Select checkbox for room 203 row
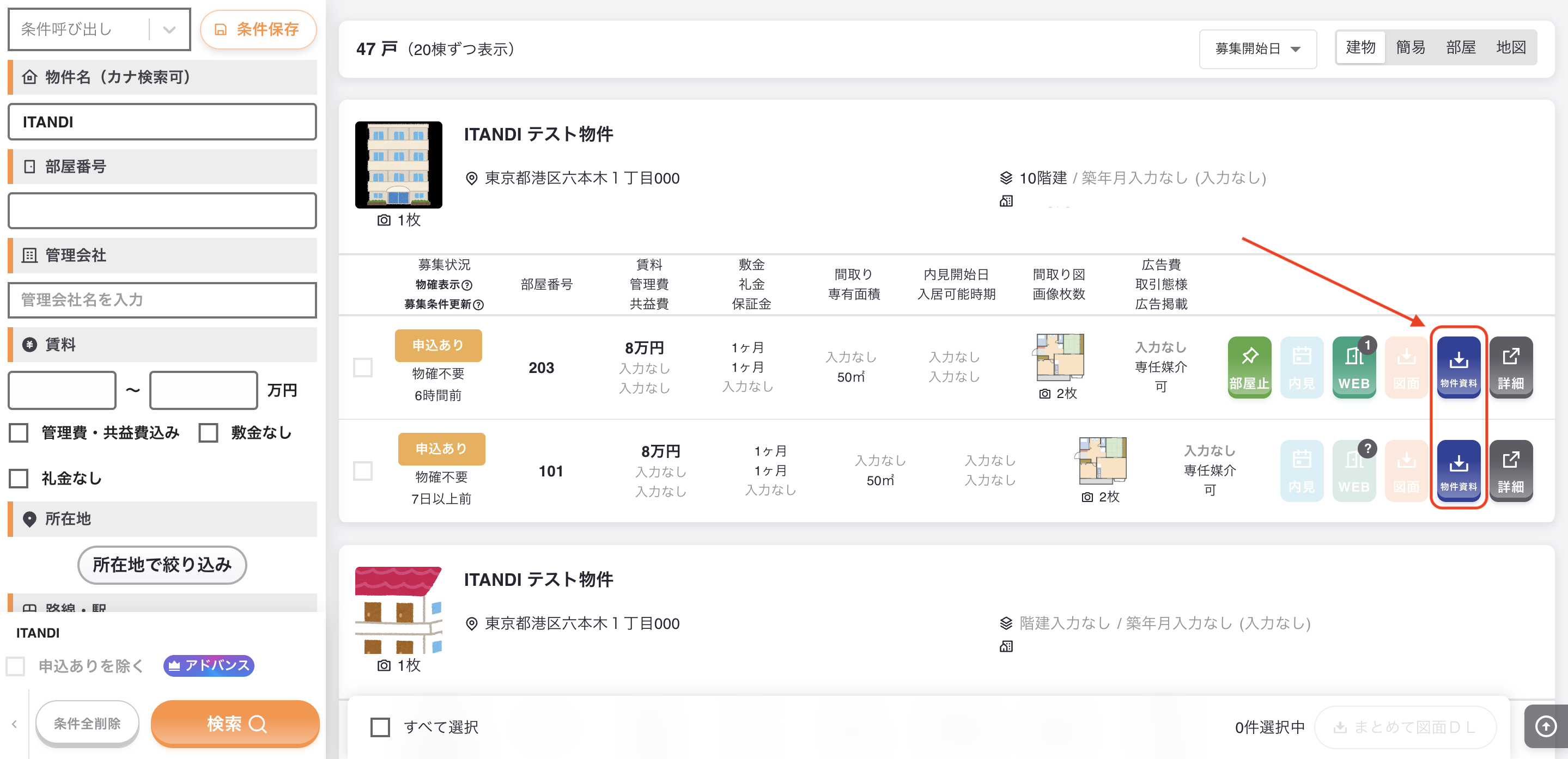This screenshot has height=759, width=1568. [x=363, y=368]
